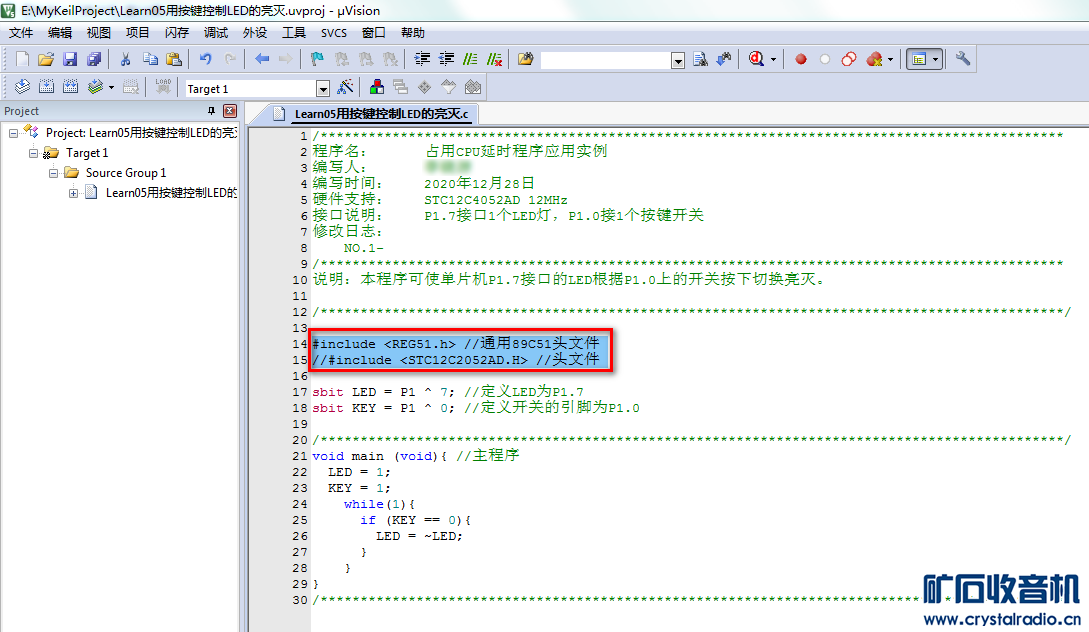Unindent the selected lines
Image resolution: width=1089 pixels, height=632 pixels.
446,60
